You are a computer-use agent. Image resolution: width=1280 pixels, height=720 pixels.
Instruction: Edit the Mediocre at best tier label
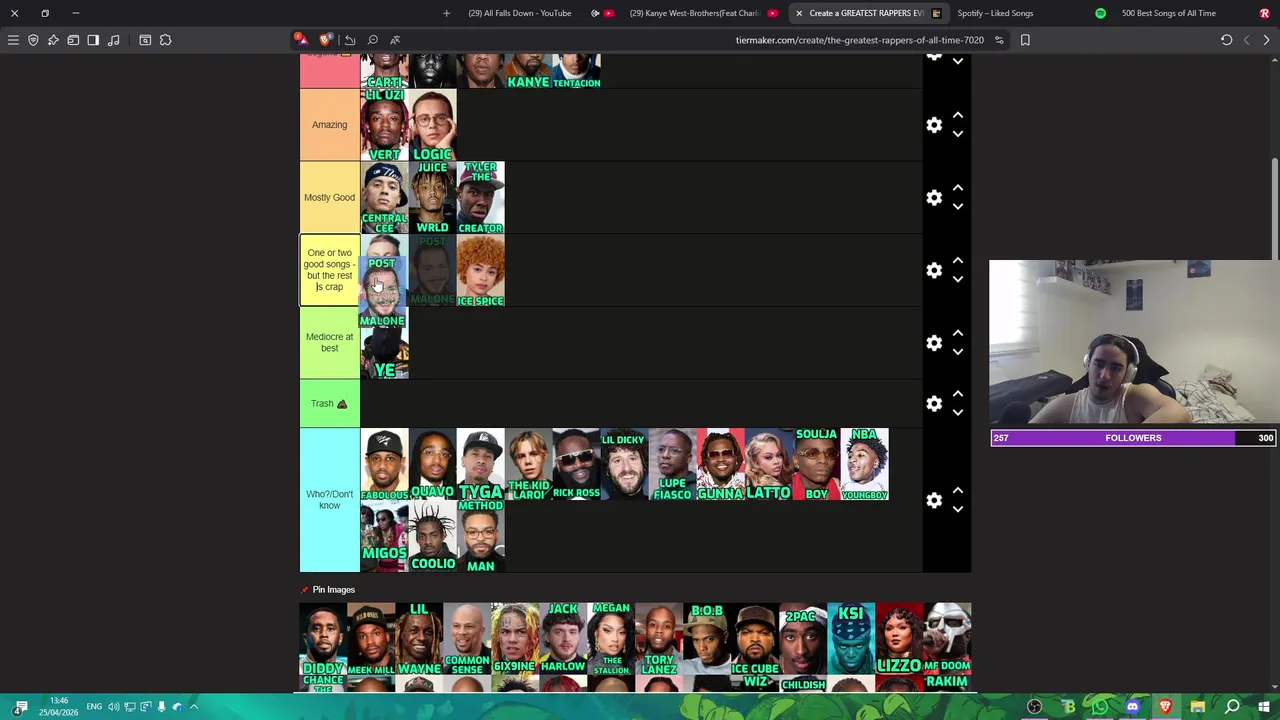(330, 343)
